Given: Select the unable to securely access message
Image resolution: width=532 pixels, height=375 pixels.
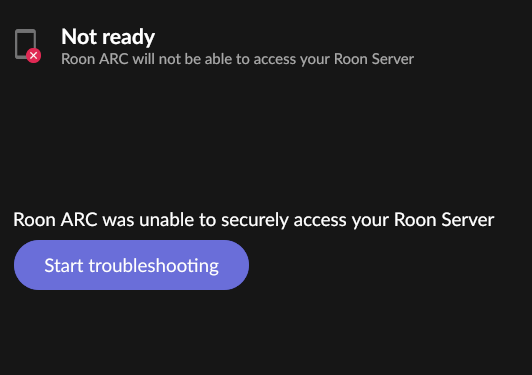Looking at the screenshot, I should [253, 220].
